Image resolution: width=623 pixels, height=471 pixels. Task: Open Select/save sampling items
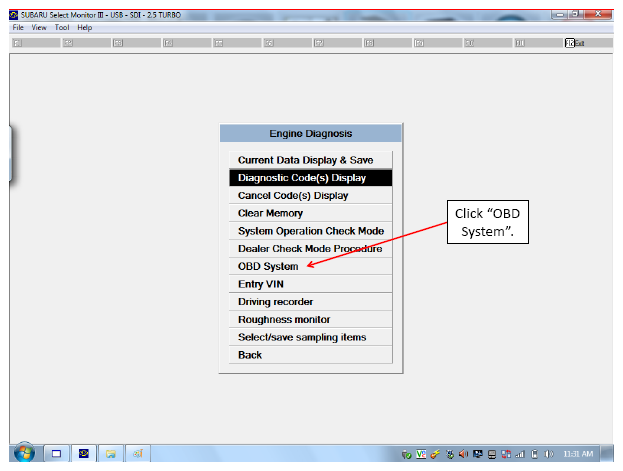click(310, 337)
